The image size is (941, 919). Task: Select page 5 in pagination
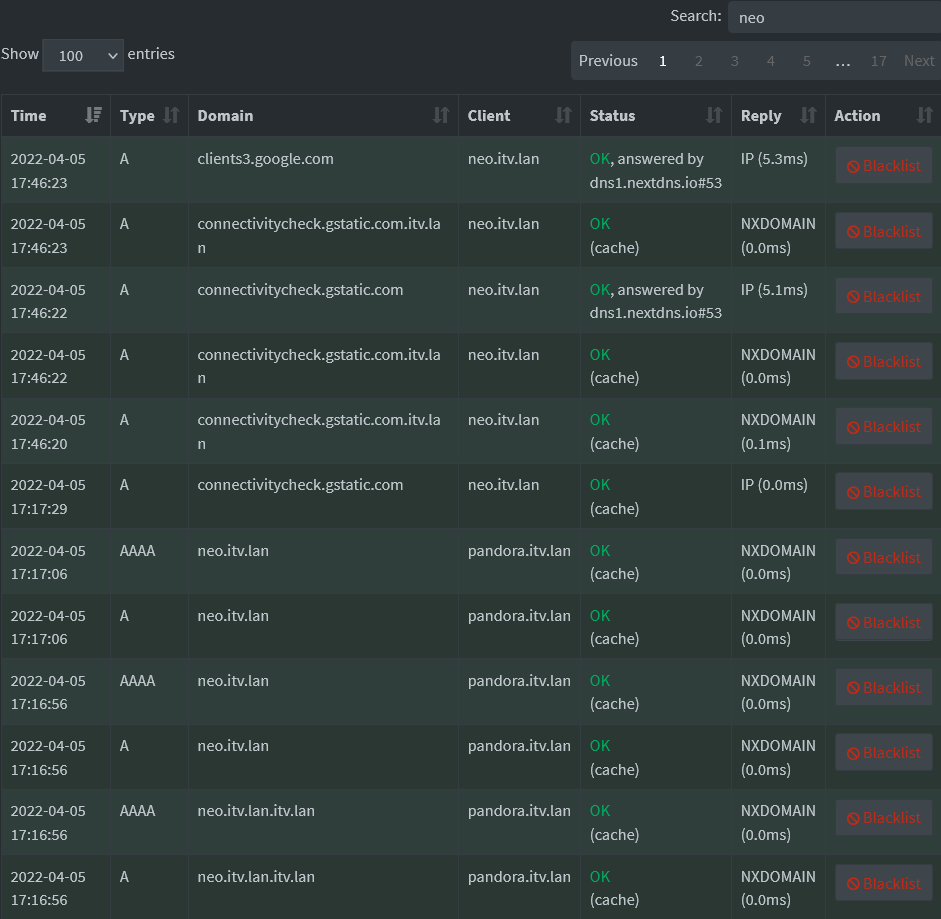click(x=806, y=60)
